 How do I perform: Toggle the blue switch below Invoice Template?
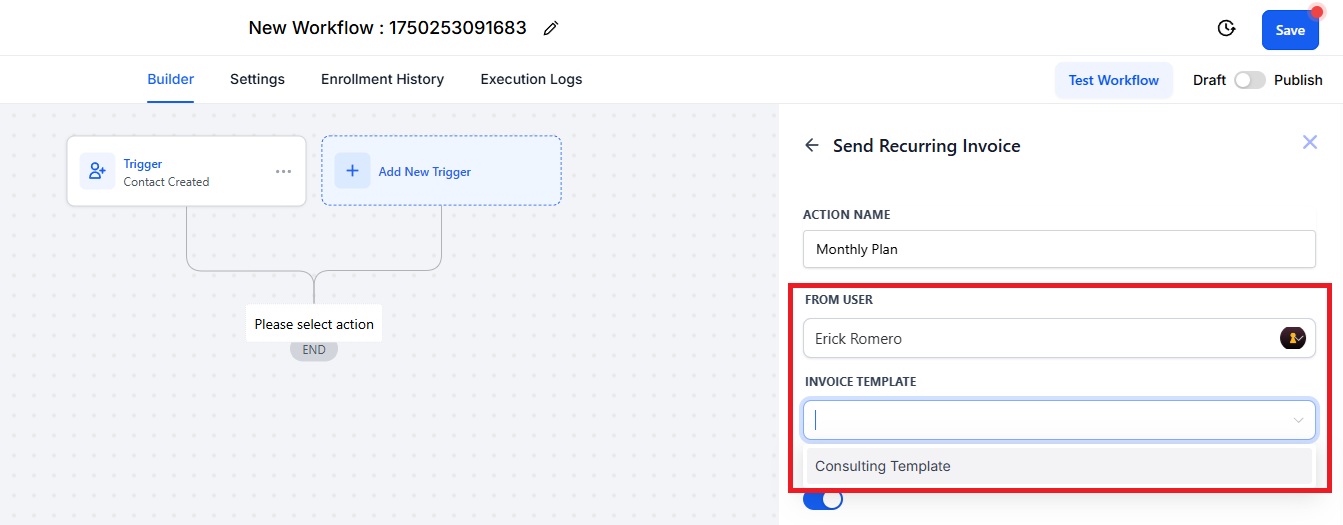coord(823,499)
